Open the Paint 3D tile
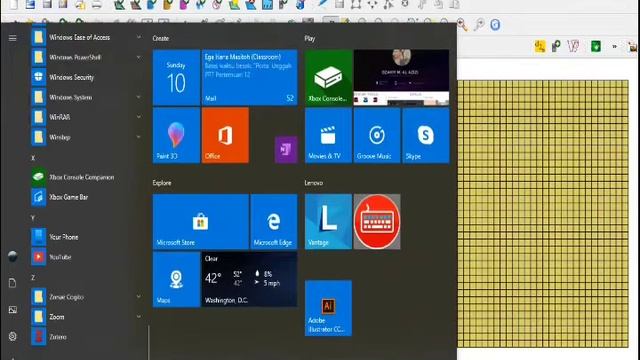This screenshot has height=360, width=640. tap(176, 136)
